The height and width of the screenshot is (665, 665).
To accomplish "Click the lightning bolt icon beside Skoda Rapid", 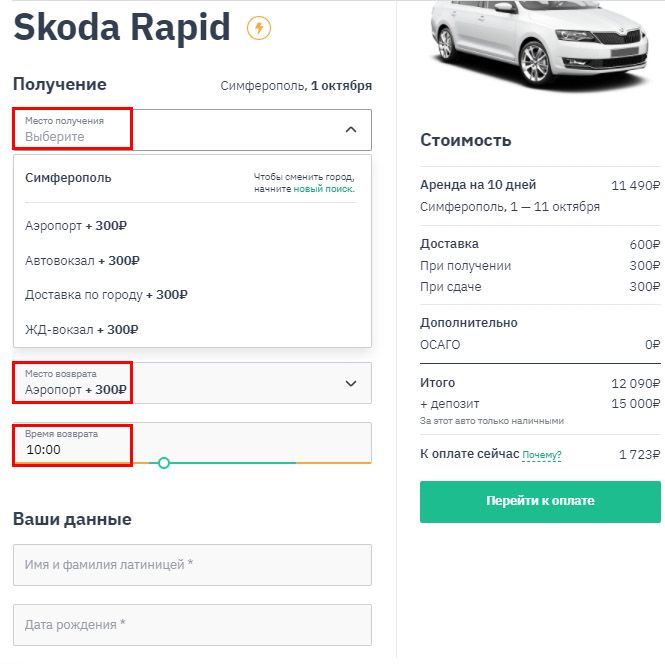I will click(x=259, y=28).
